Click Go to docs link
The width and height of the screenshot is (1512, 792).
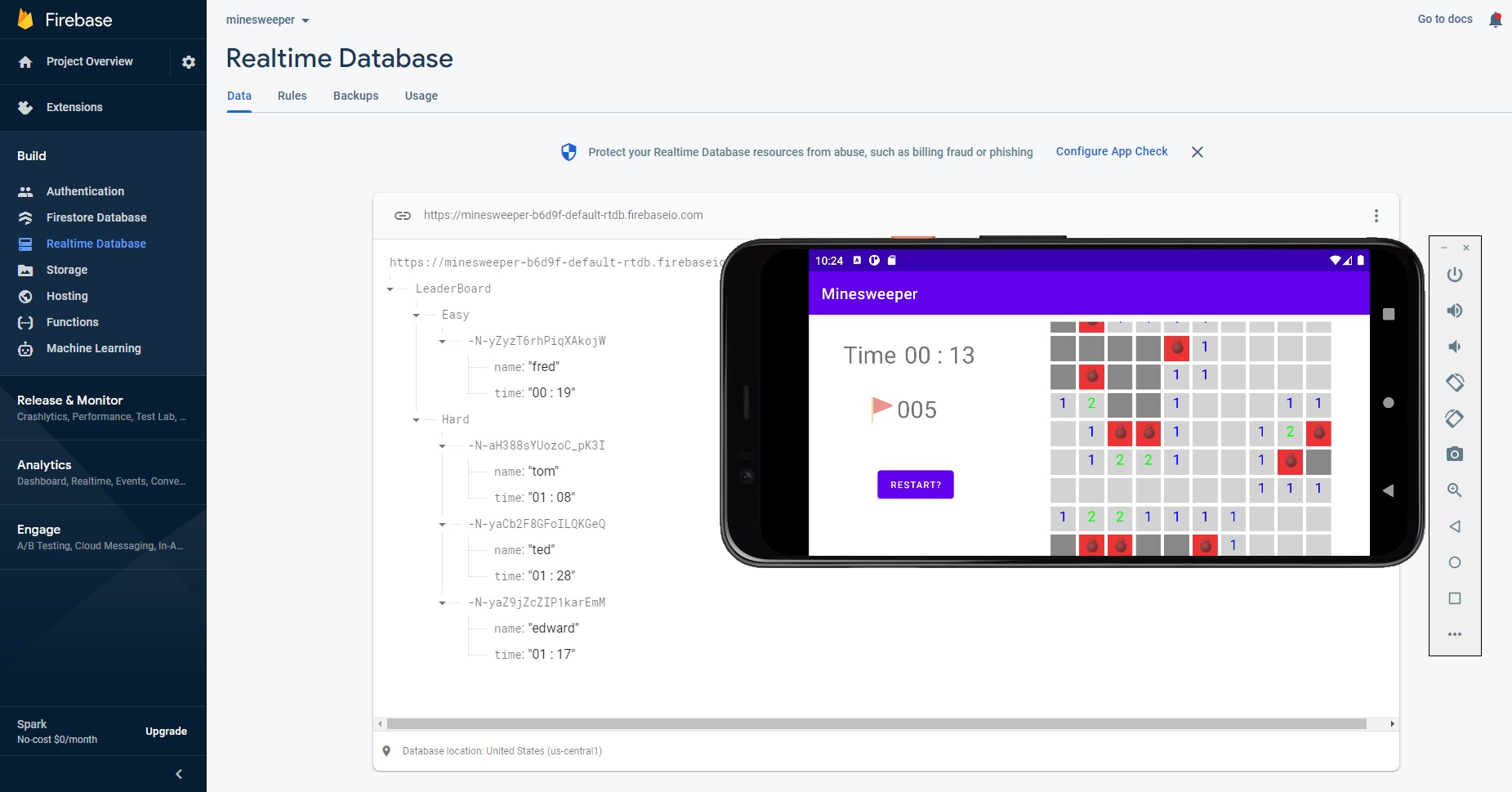(x=1445, y=19)
